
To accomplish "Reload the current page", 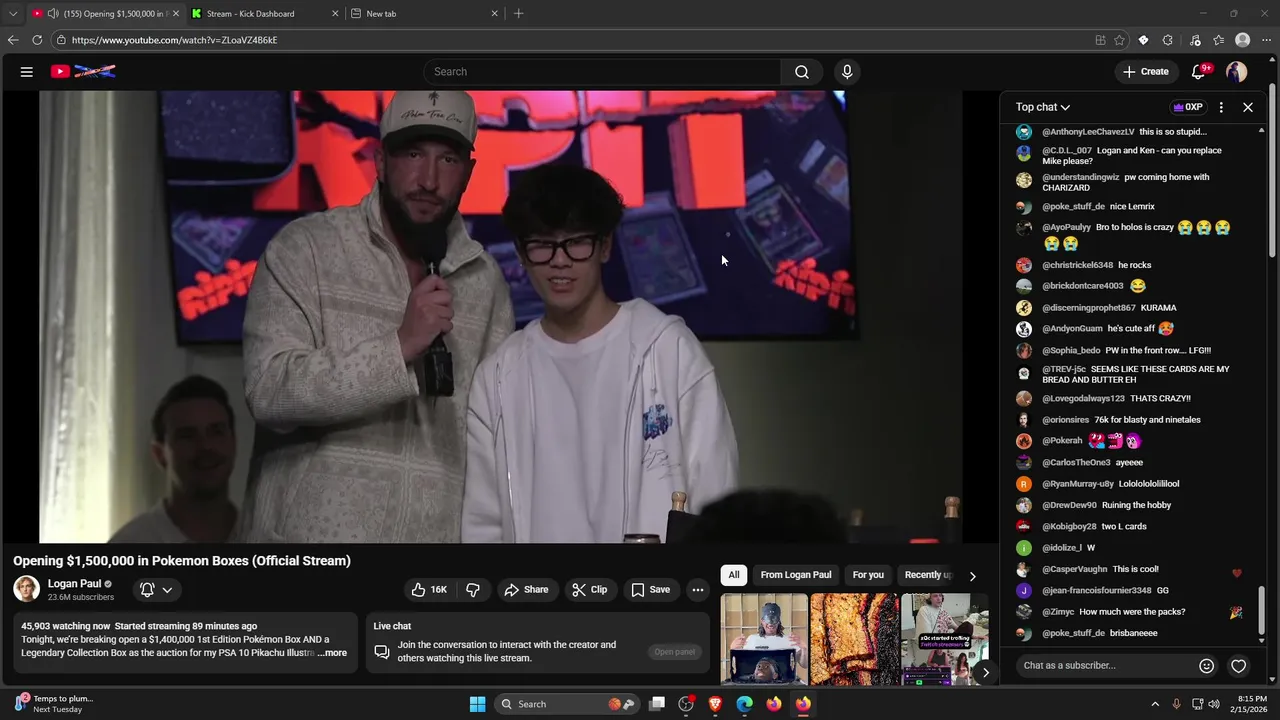I will 37,40.
